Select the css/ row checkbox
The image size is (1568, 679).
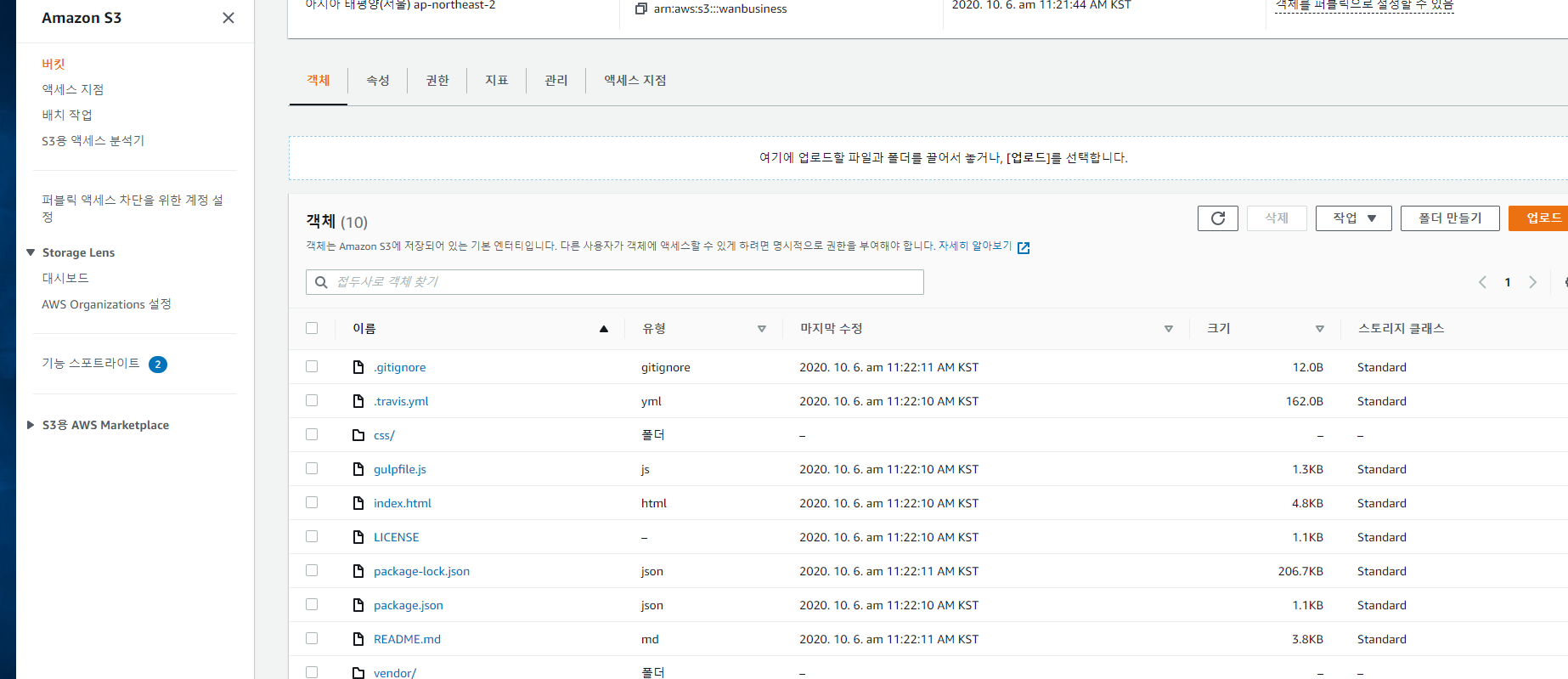coord(312,434)
